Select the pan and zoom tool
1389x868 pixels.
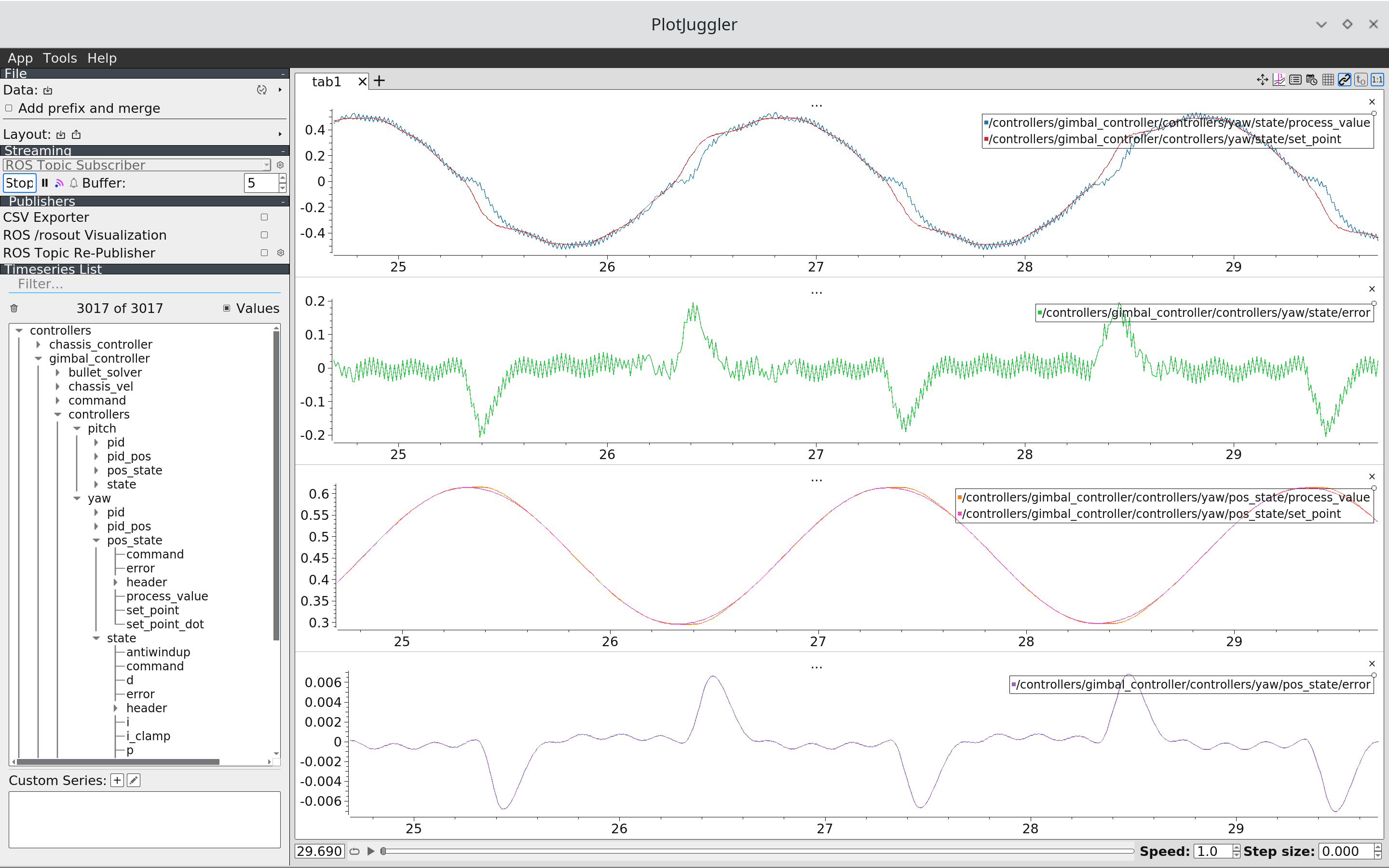coord(1263,80)
